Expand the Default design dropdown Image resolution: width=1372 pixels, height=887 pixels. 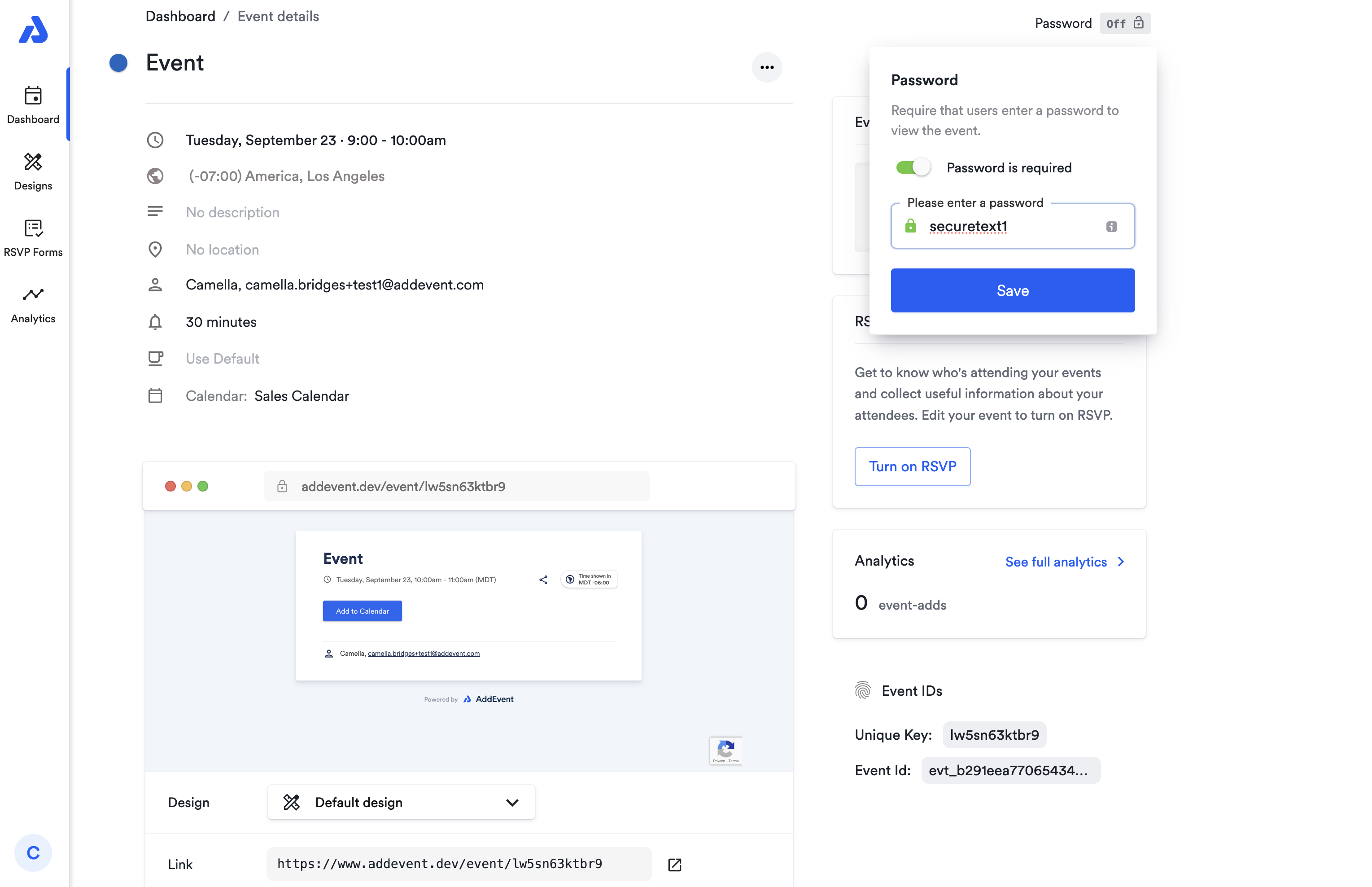[x=401, y=802]
